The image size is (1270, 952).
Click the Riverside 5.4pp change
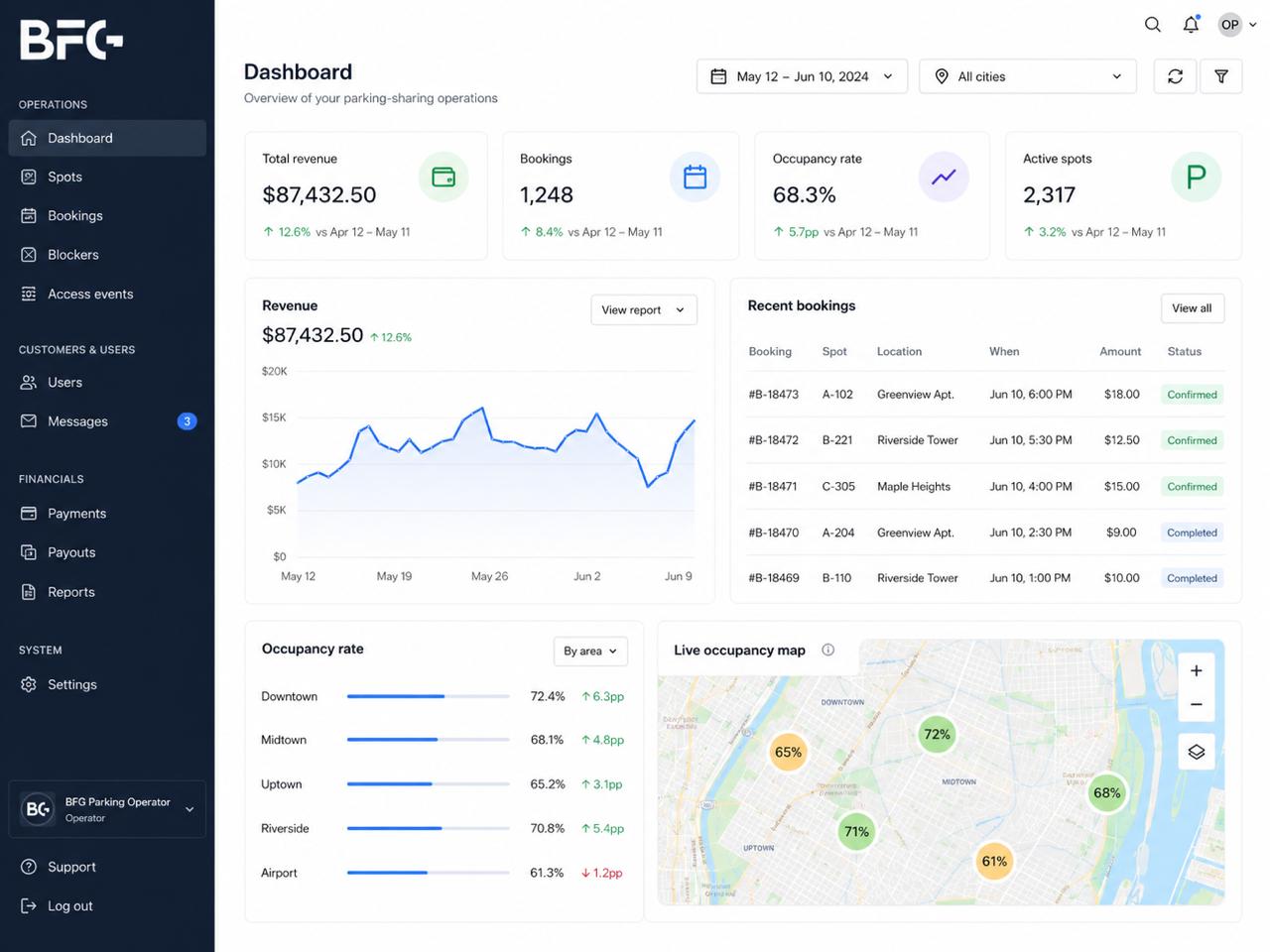point(602,829)
